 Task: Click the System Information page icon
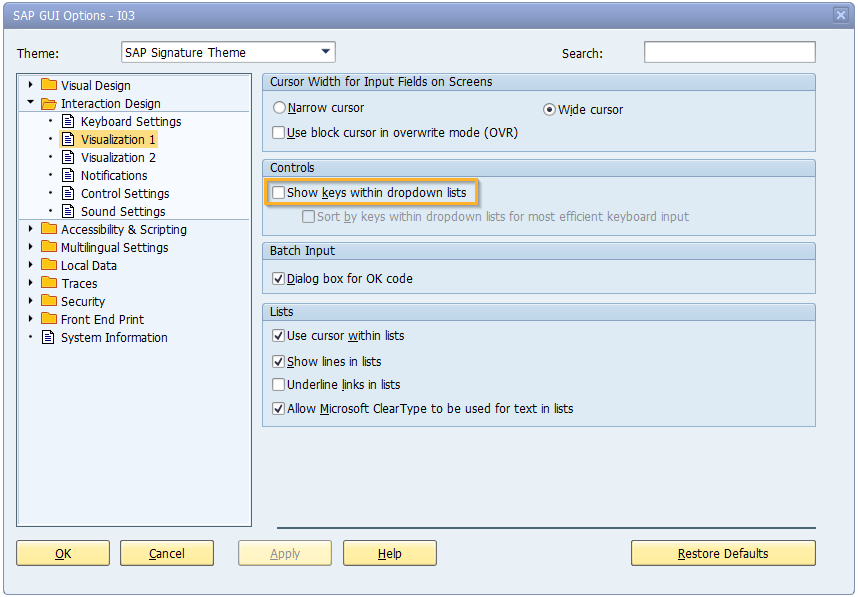49,337
